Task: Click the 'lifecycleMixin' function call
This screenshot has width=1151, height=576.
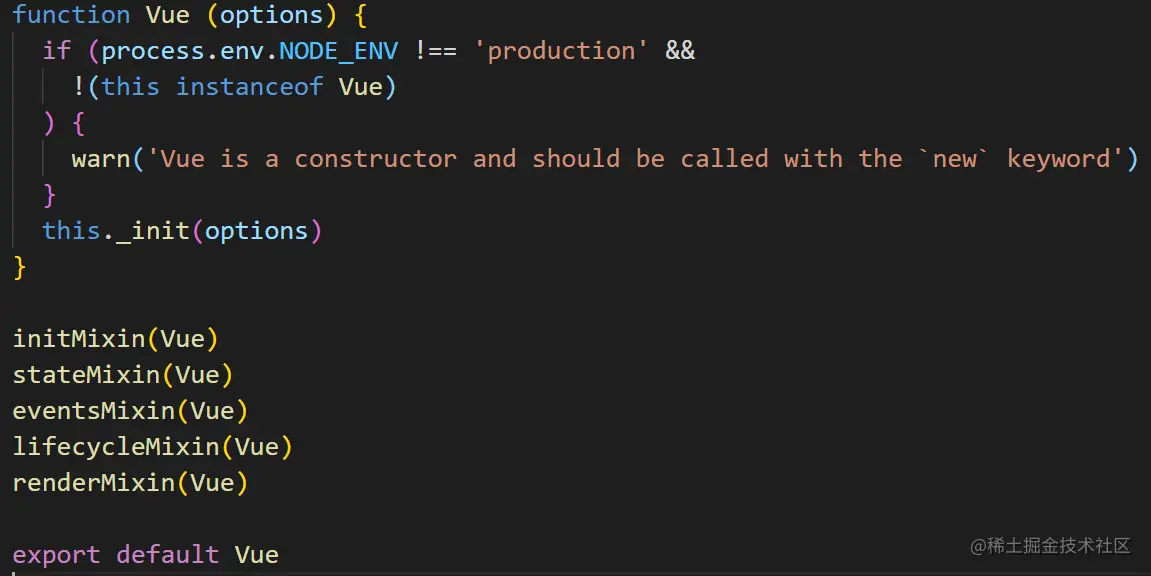Action: pyautogui.click(x=115, y=447)
